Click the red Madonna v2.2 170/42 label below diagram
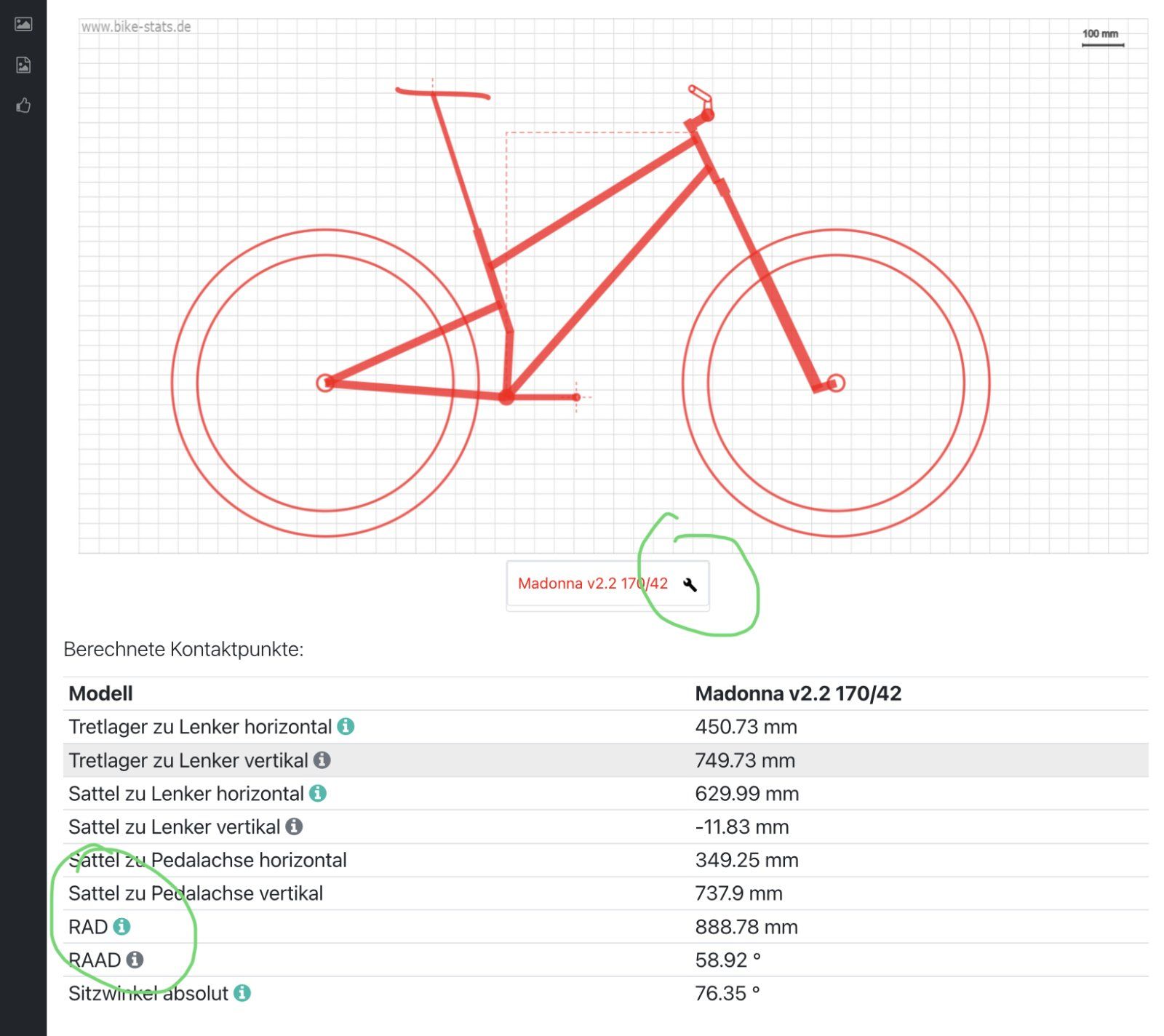 [x=592, y=583]
